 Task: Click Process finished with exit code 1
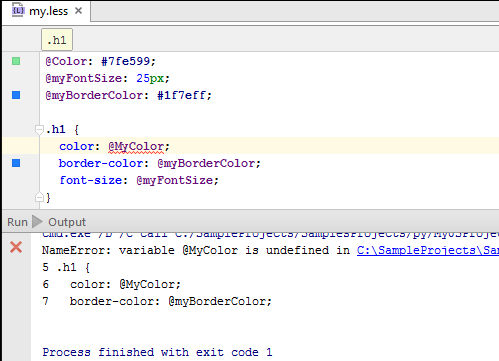157,352
